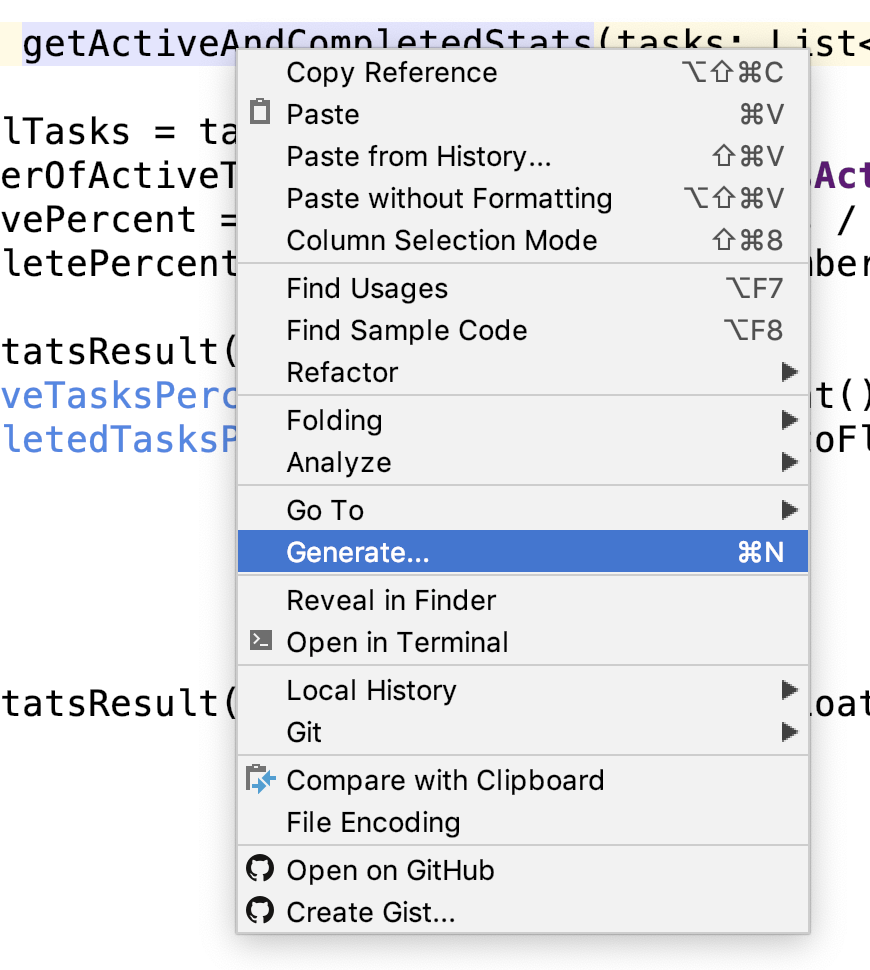Select Copy Reference from context menu
This screenshot has width=870, height=970.
391,73
